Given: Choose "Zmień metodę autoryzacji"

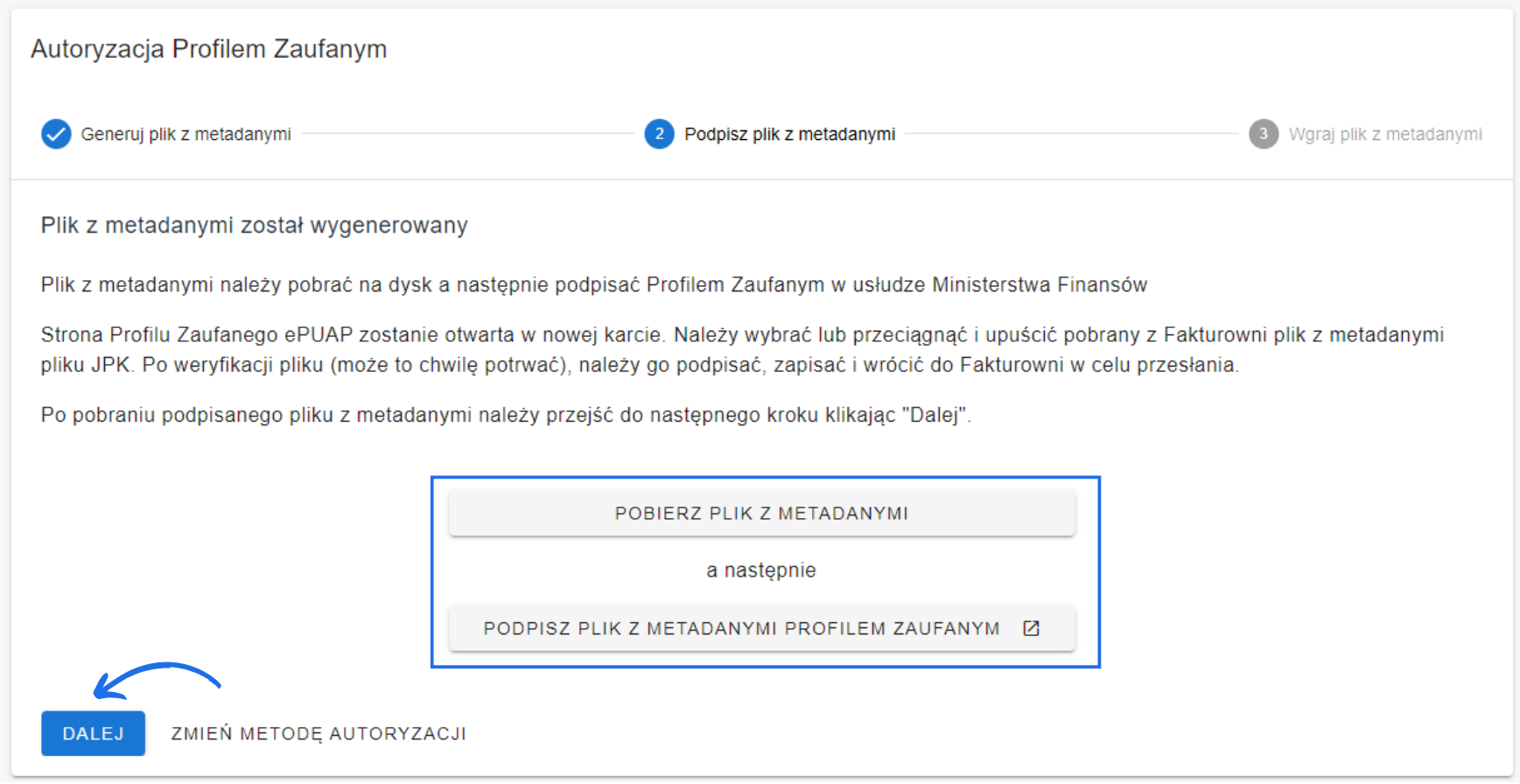Looking at the screenshot, I should pos(319,733).
